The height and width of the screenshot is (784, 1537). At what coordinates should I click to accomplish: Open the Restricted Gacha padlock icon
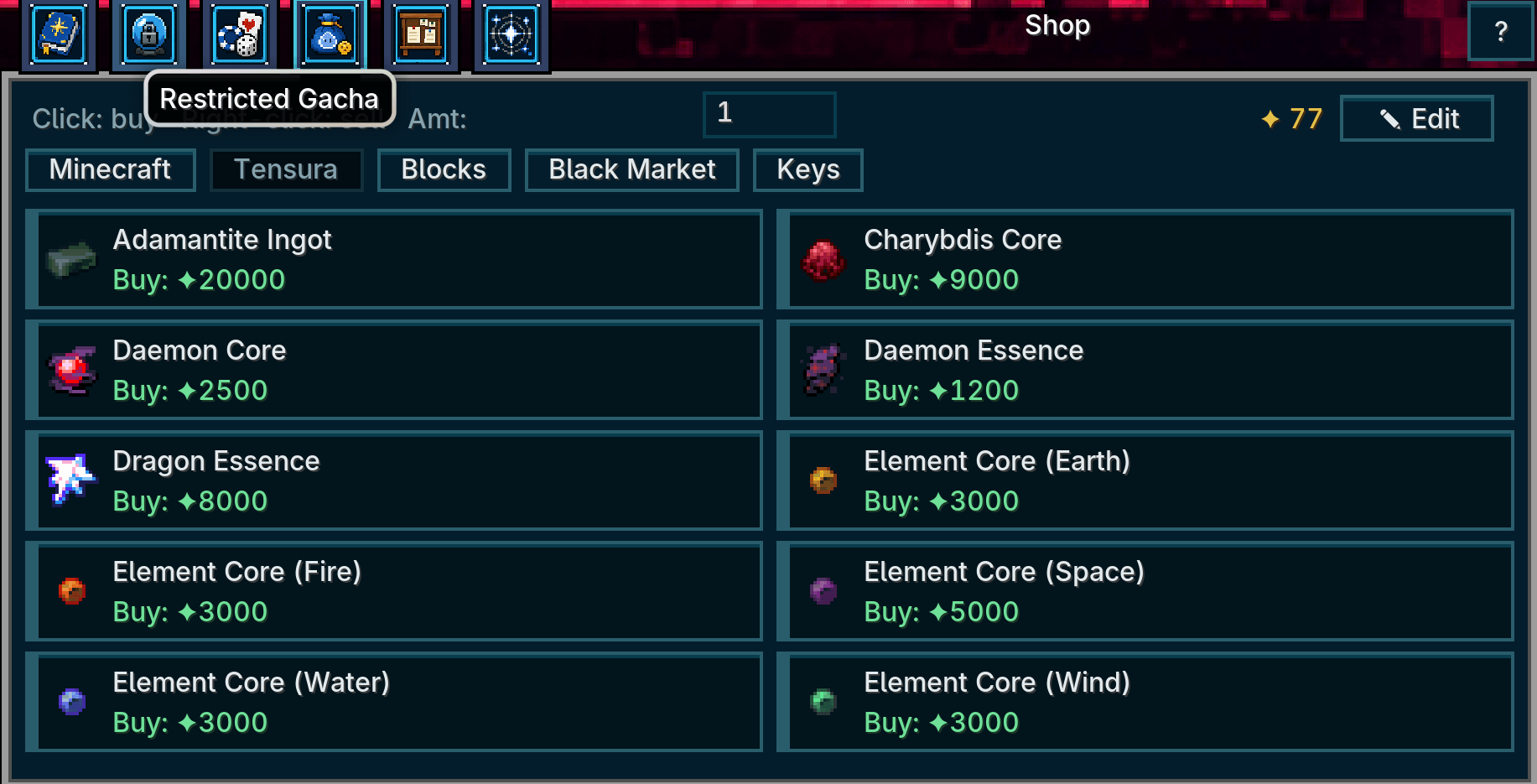pyautogui.click(x=149, y=34)
